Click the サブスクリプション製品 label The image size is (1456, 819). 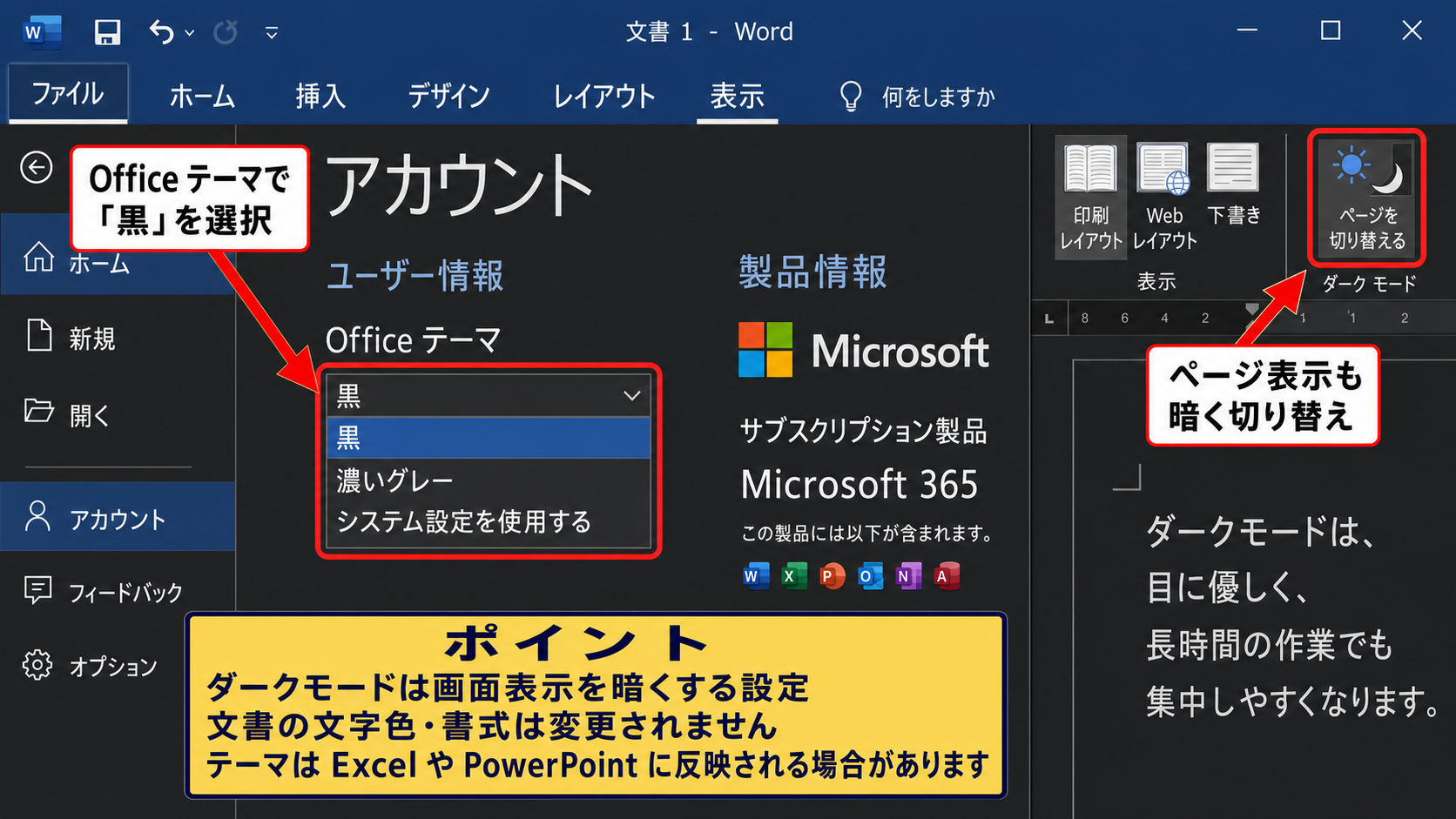point(863,431)
